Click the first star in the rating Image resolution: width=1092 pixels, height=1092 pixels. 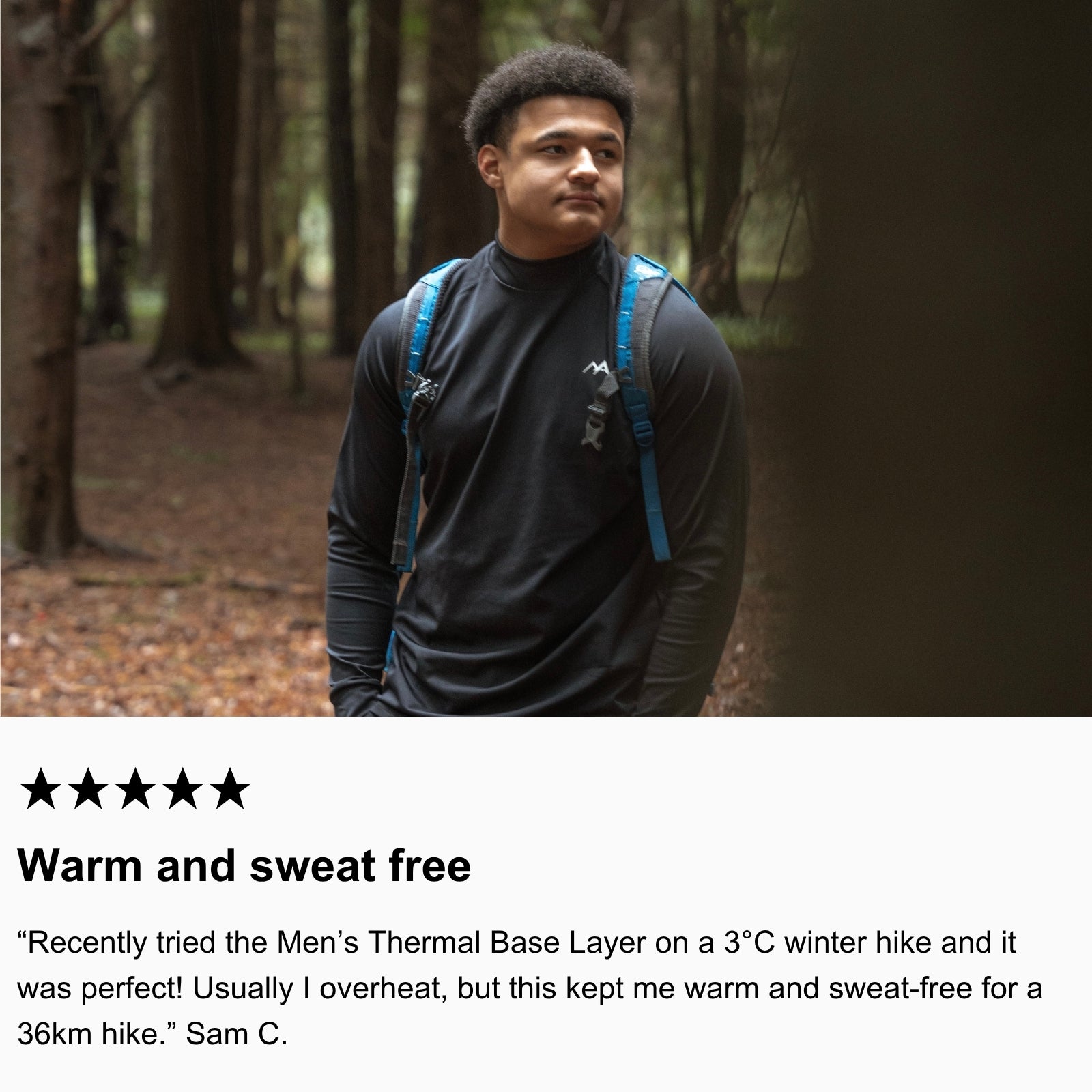coord(41,789)
